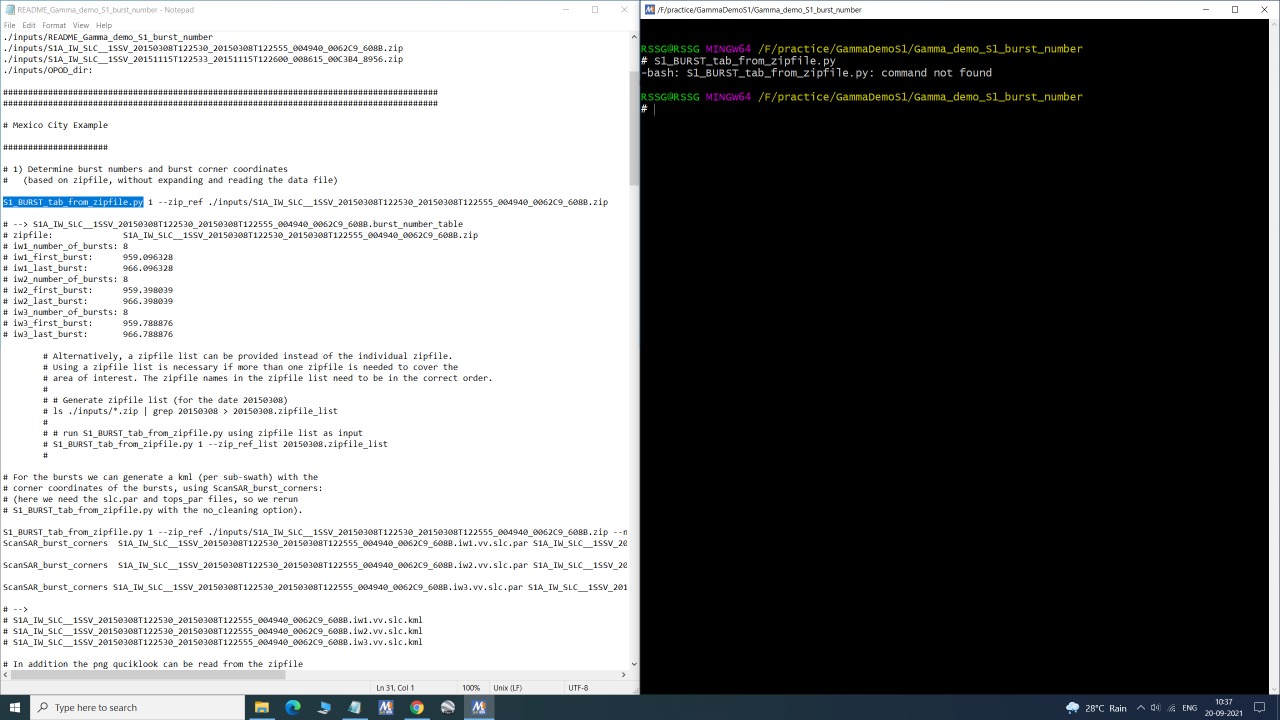This screenshot has height=720, width=1280.
Task: Open Google Chrome from the taskbar
Action: 417,707
